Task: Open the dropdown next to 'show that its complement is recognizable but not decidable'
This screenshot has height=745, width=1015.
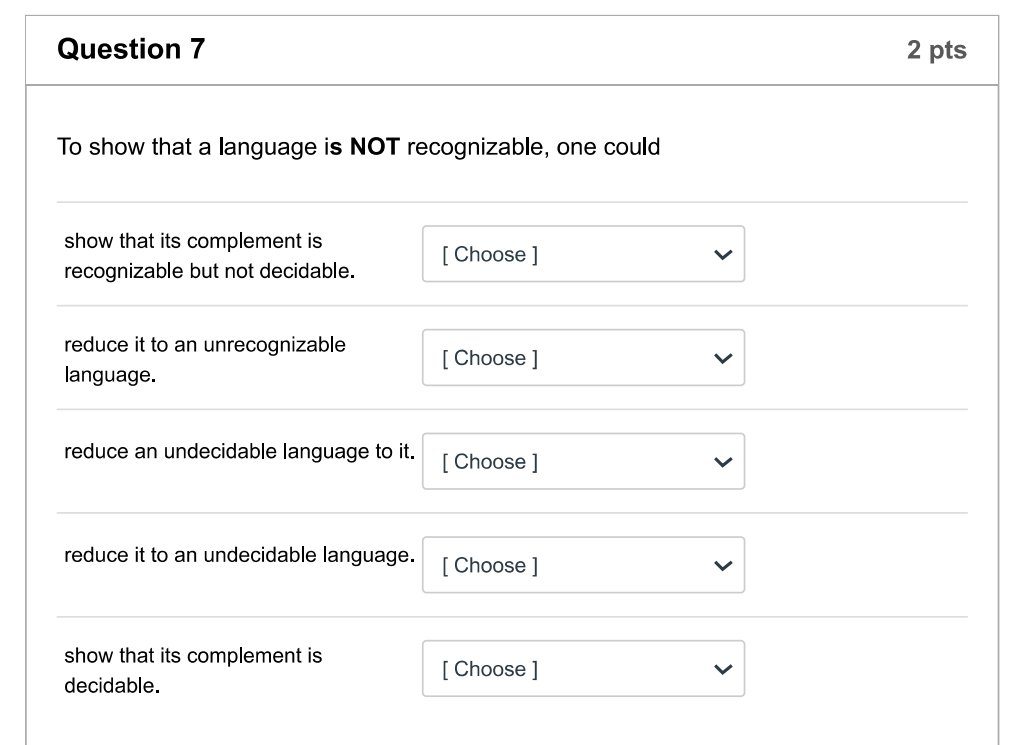Action: [583, 254]
